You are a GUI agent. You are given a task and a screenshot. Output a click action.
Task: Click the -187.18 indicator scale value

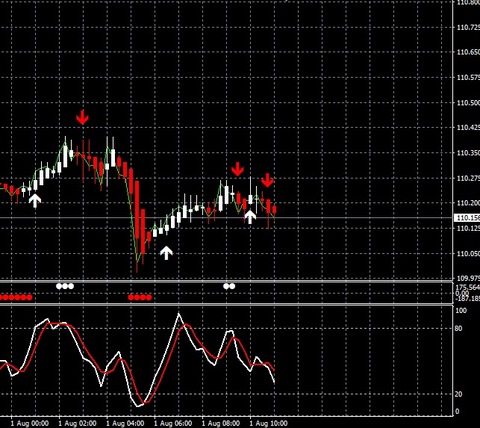click(x=468, y=298)
